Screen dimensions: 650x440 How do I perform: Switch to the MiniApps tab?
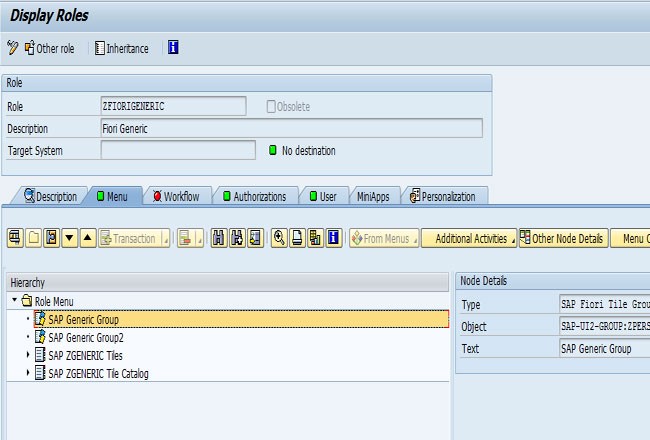373,196
